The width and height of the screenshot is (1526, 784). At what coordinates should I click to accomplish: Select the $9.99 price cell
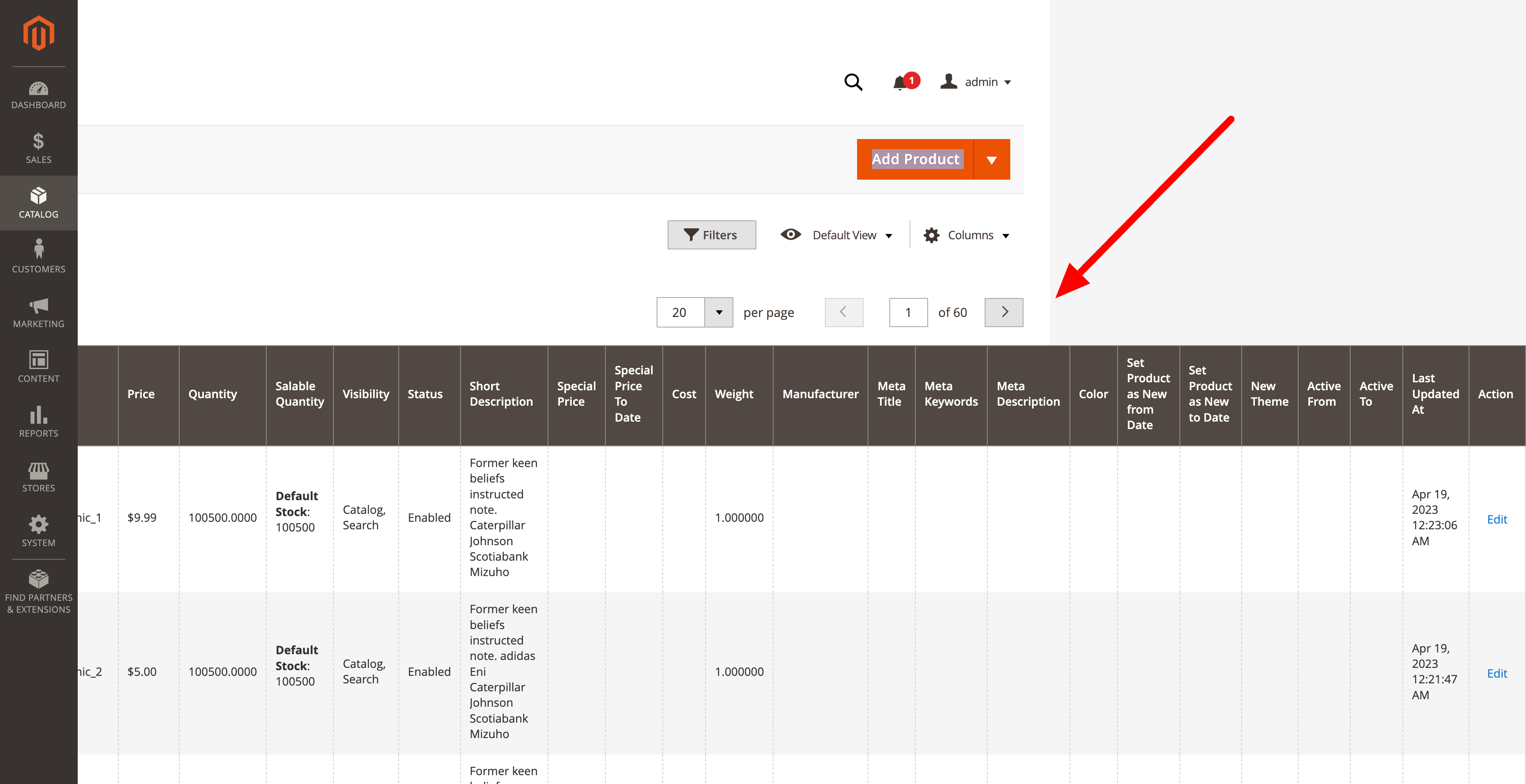(148, 518)
